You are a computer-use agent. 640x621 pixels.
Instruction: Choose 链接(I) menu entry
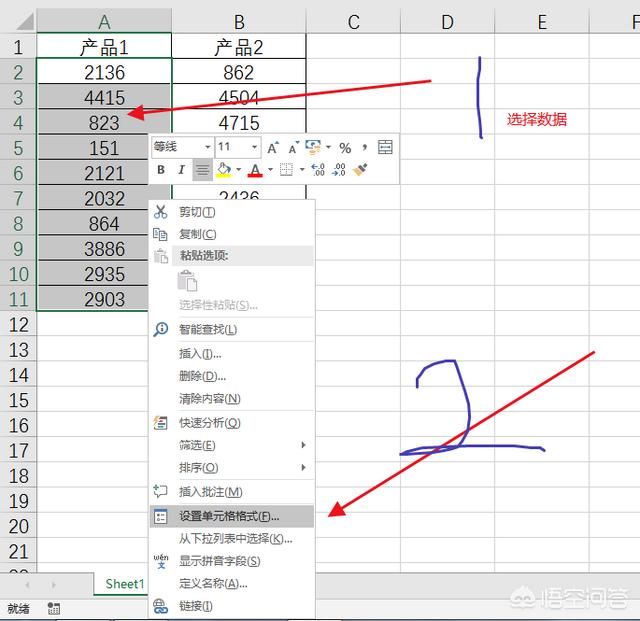click(232, 606)
